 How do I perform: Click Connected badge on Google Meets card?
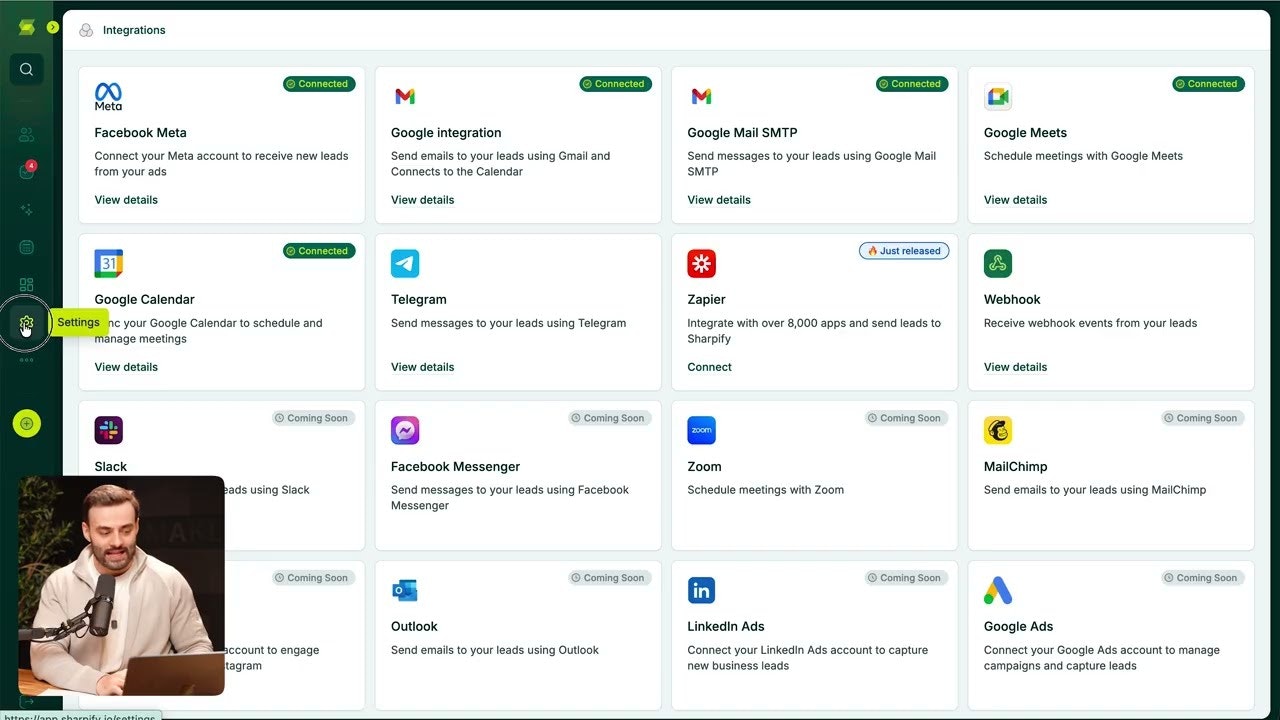tap(1208, 84)
